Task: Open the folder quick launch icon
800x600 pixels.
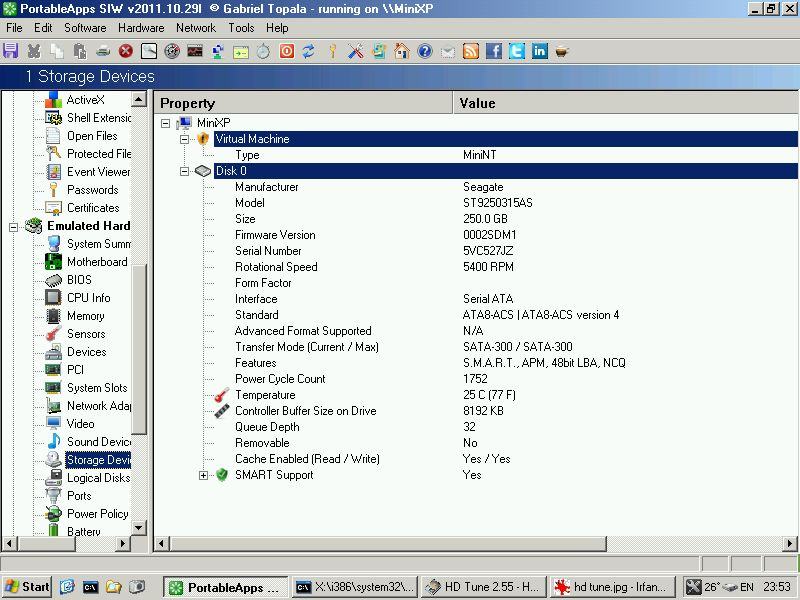Action: (x=113, y=587)
